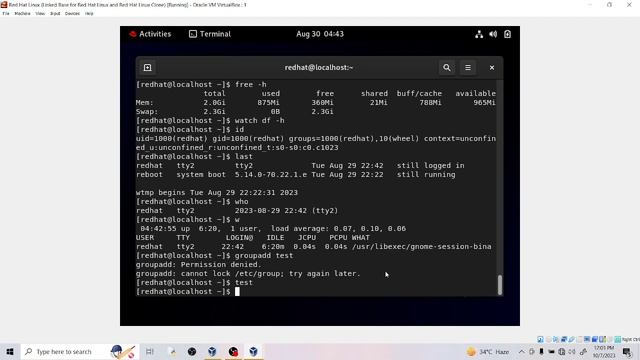Click the volume speaker icon in GNOME bar
Viewport: 640px width, 360px height.
[x=493, y=34]
